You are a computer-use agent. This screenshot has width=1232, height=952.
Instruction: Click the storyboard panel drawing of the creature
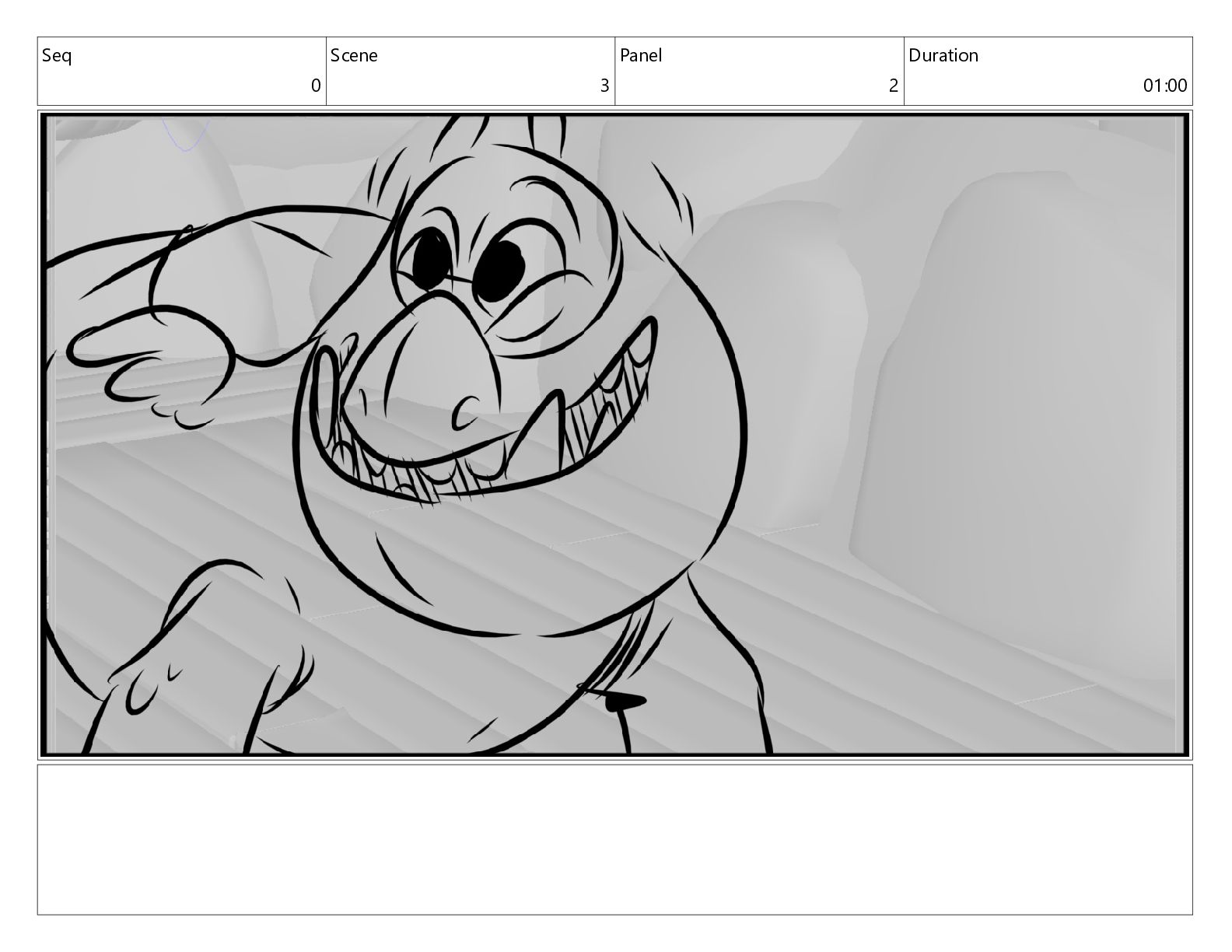click(614, 435)
